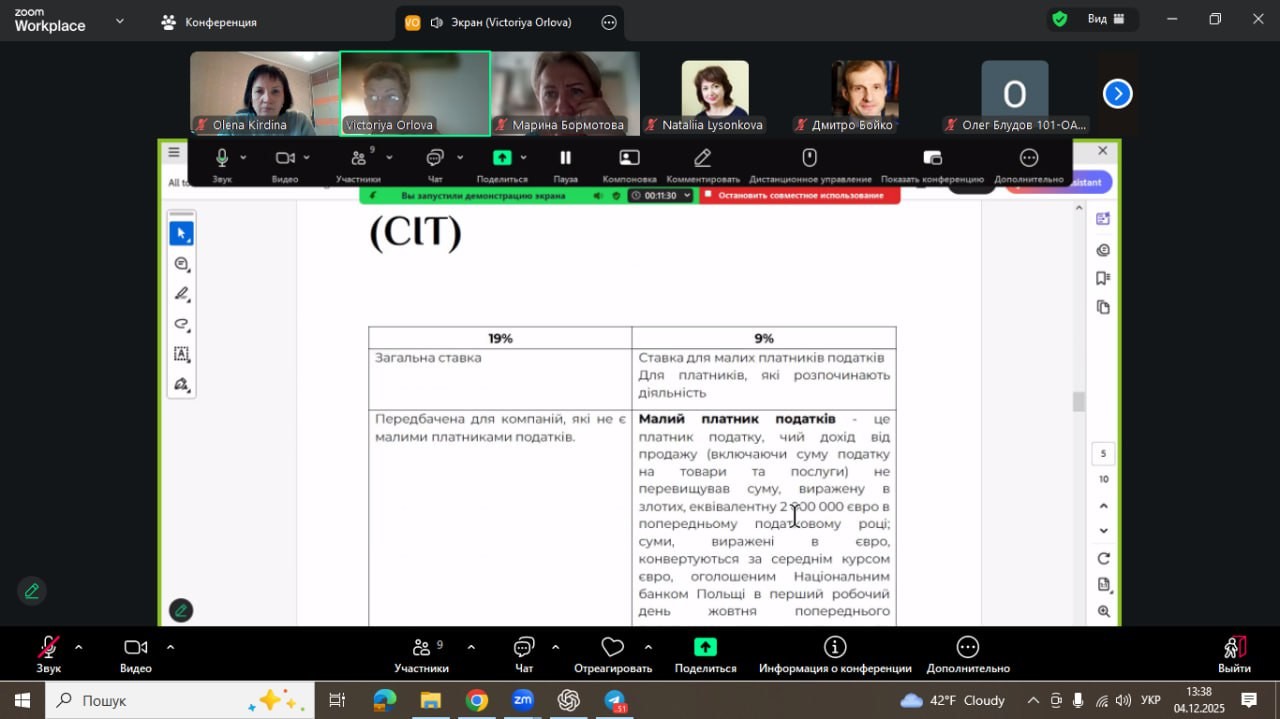Unmute microphone with bottom Звук button

click(48, 648)
